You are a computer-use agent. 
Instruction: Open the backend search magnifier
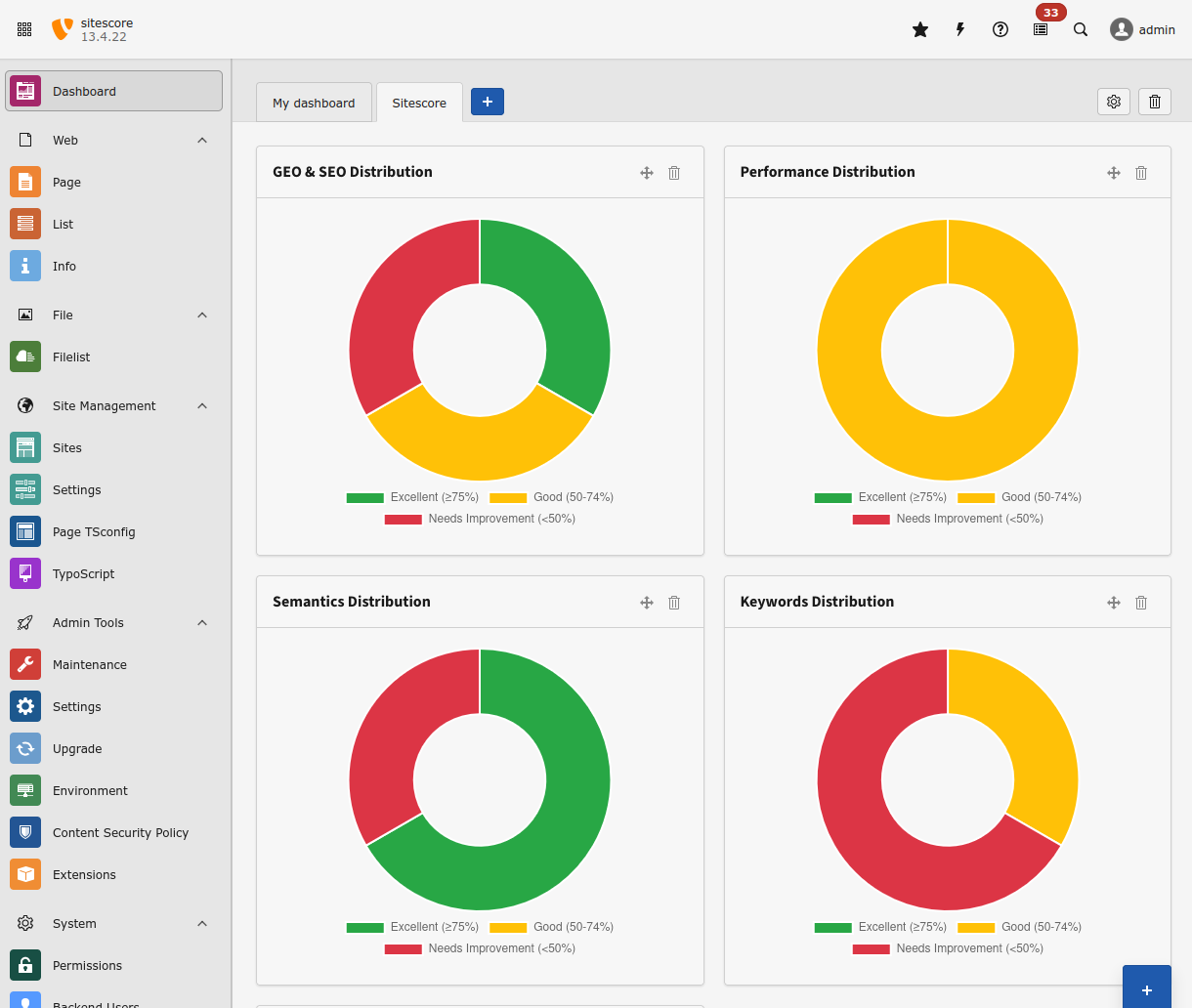[1080, 29]
